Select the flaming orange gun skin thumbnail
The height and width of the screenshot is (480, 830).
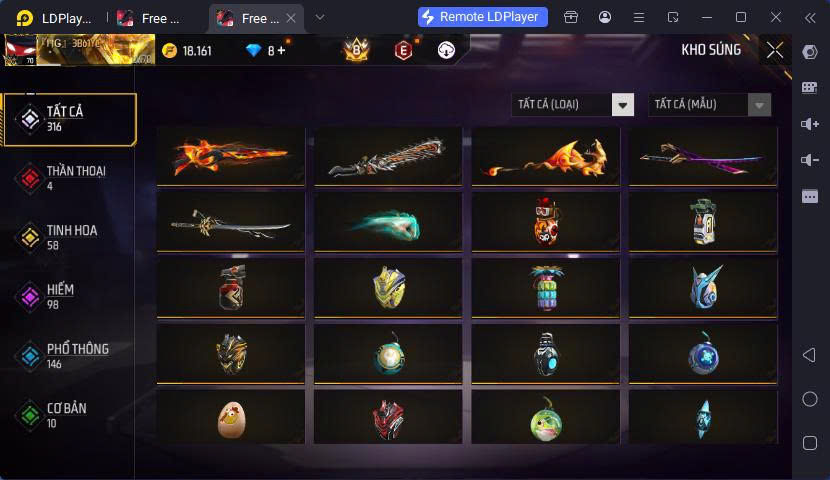pos(231,156)
